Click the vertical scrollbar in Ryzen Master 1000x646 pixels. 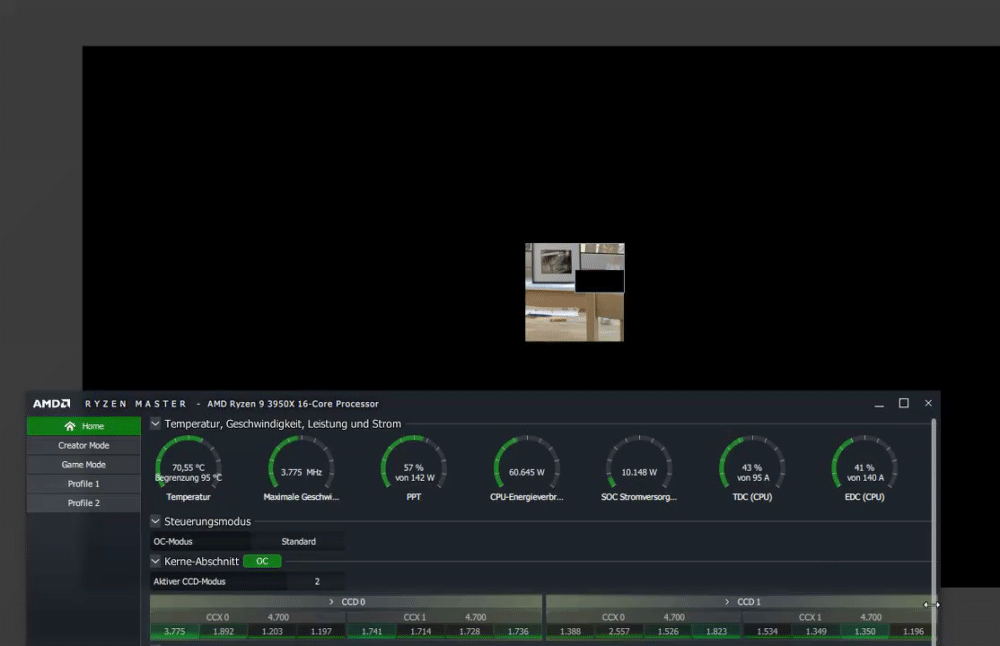934,510
